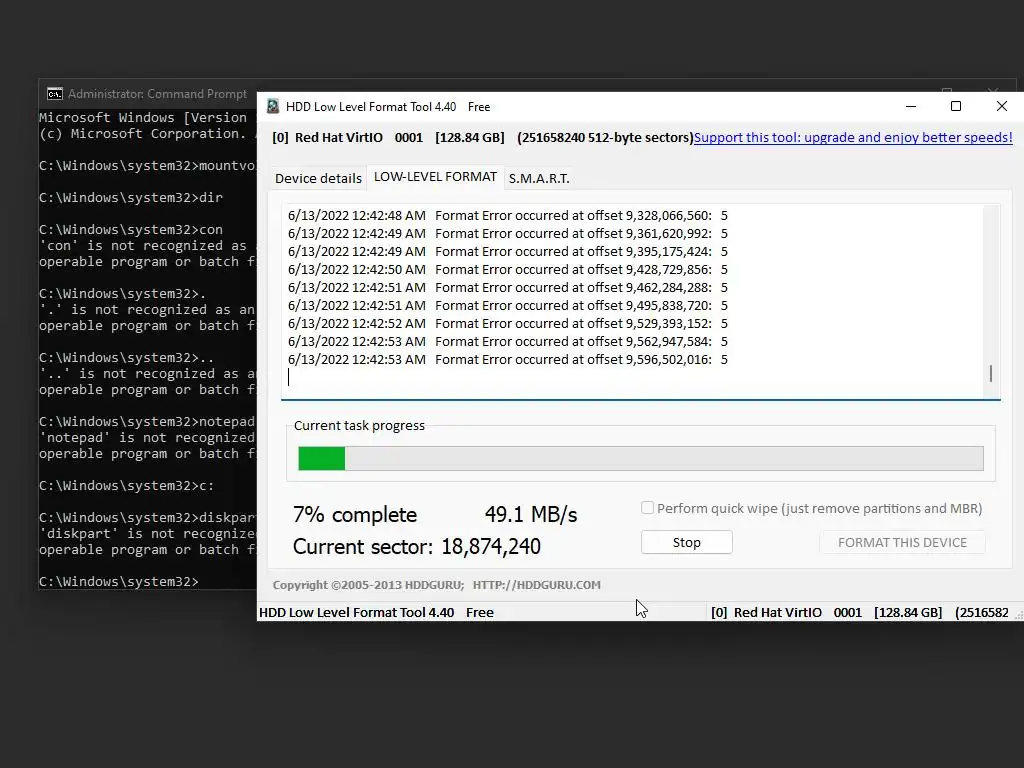Click log entry with offset 9,328,066,560
1024x768 pixels.
pos(507,216)
